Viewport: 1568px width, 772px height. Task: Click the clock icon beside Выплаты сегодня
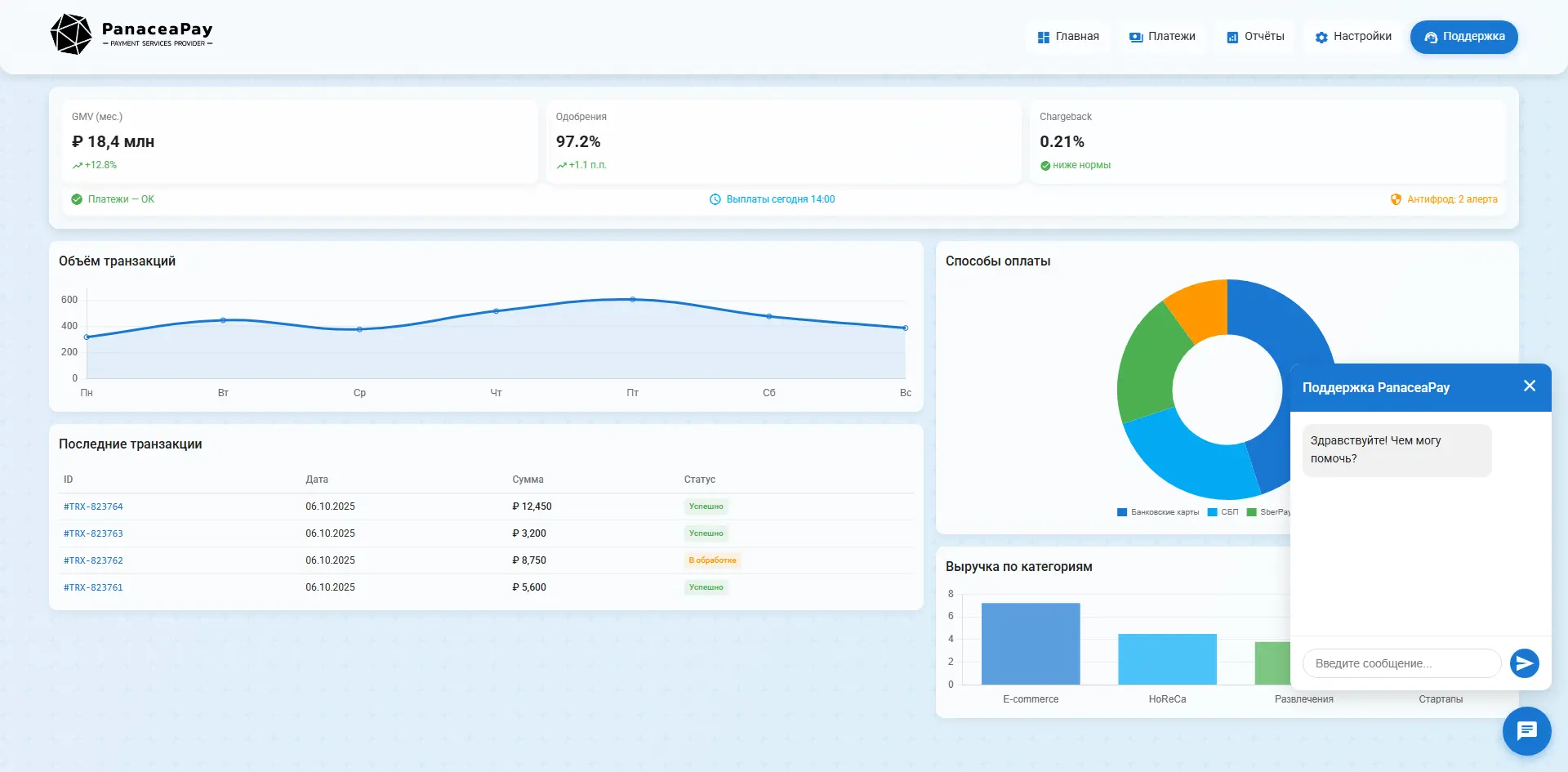coord(715,199)
